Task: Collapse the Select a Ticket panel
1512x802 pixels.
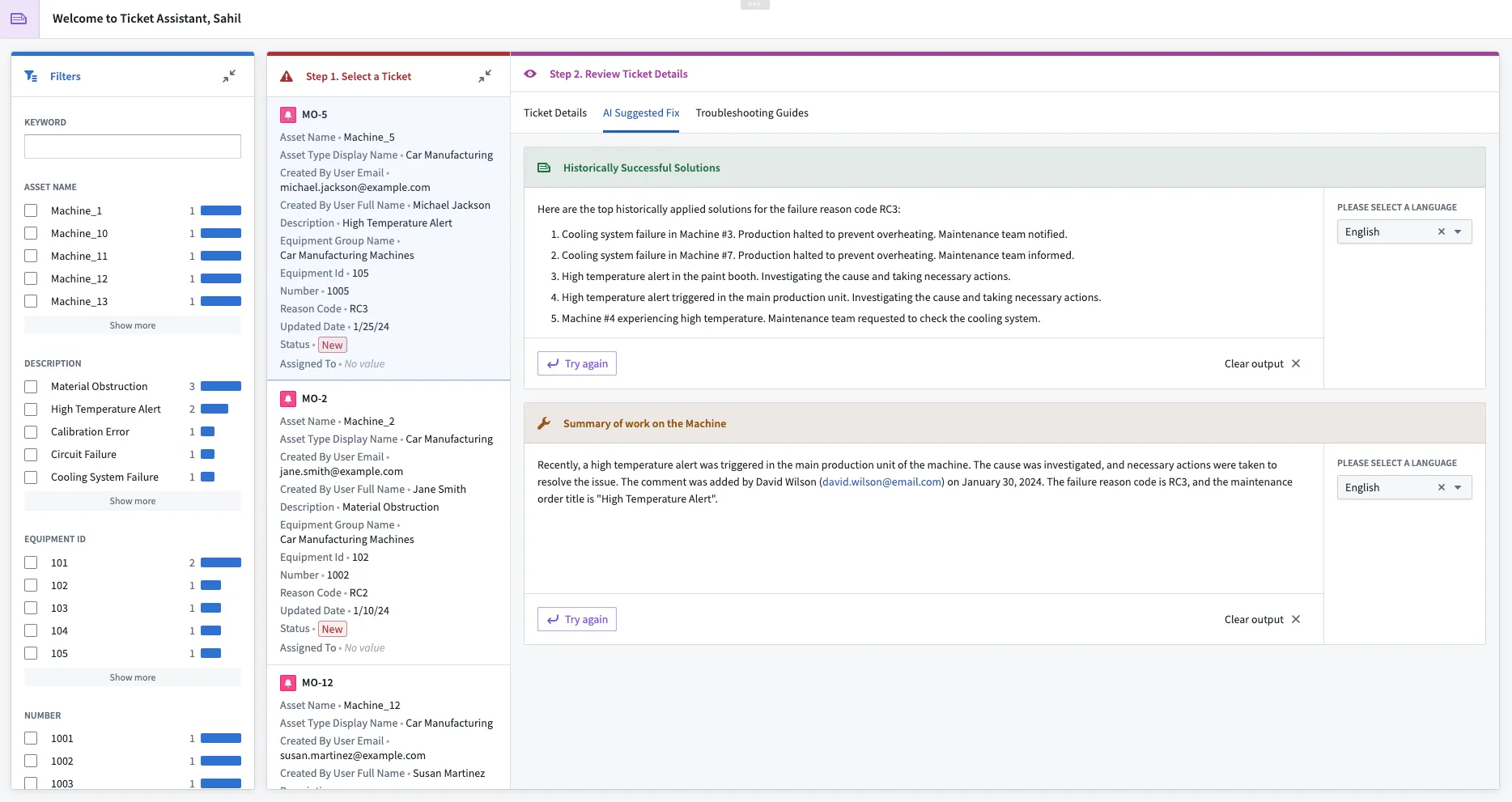Action: pyautogui.click(x=485, y=76)
